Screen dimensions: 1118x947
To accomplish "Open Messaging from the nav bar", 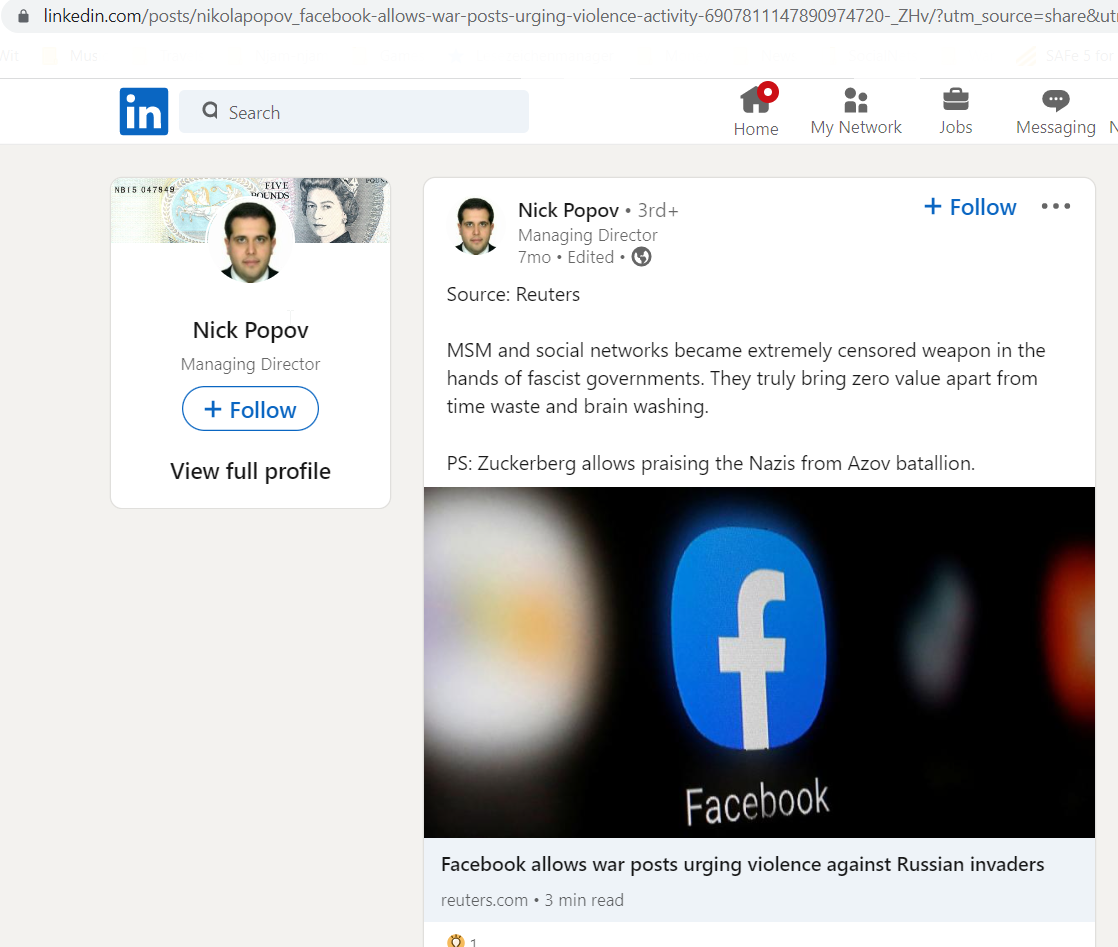I will click(x=1055, y=111).
